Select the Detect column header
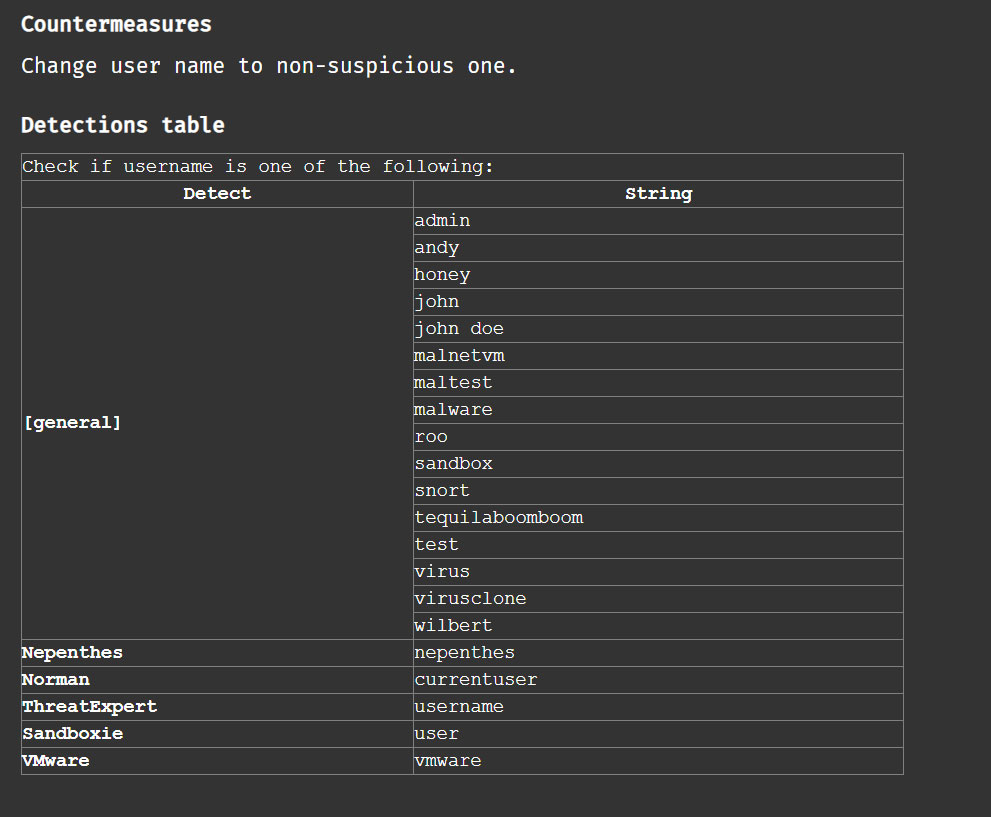The height and width of the screenshot is (817, 991). pos(217,194)
